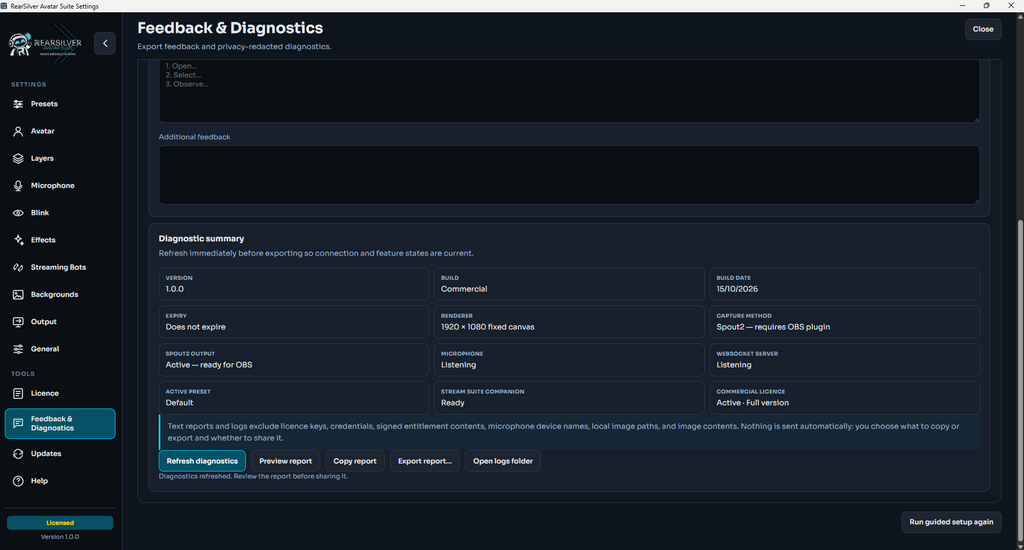
Task: Select the Effects sparkle icon
Action: (18, 240)
